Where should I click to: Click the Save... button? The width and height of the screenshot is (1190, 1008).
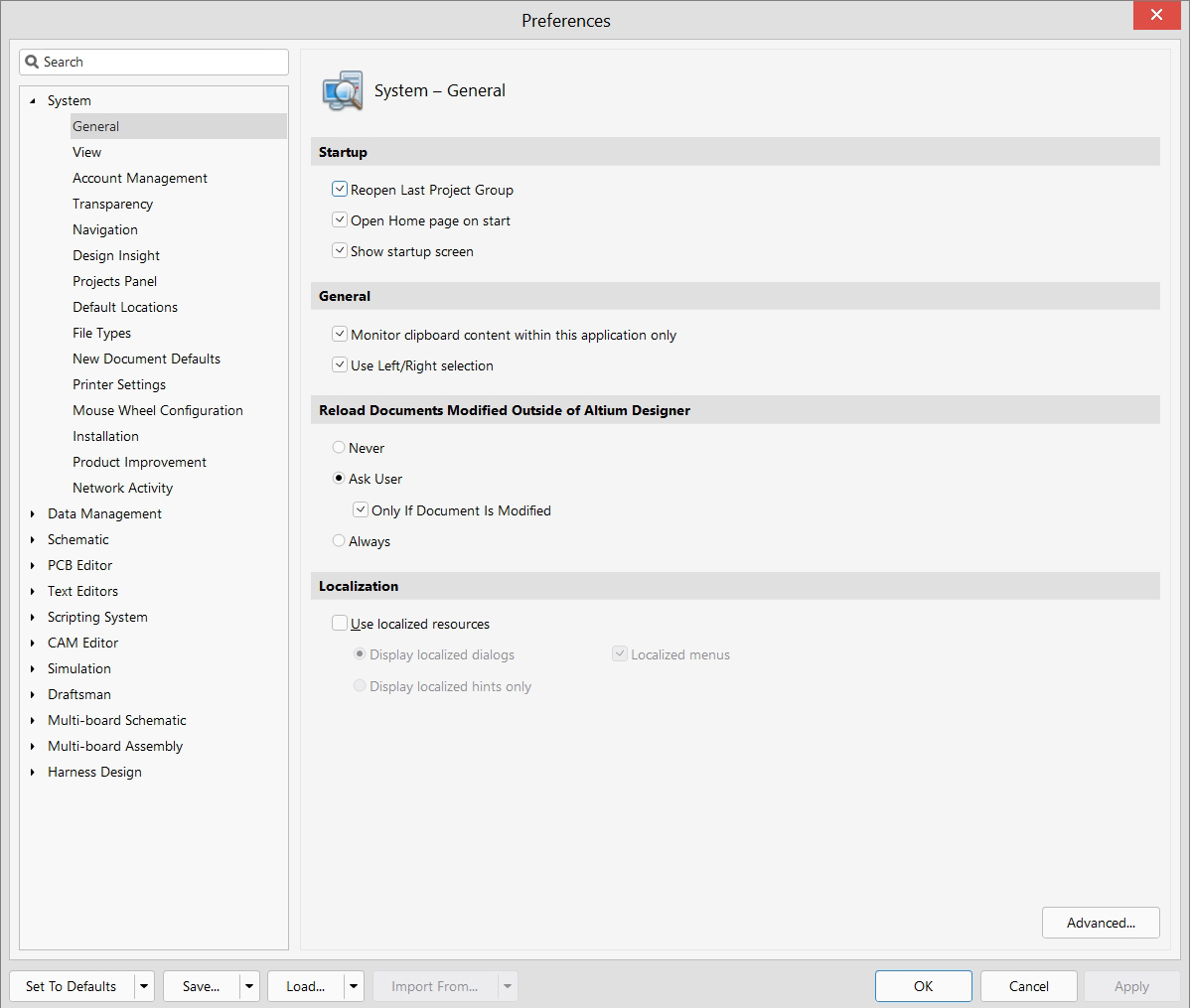click(201, 986)
